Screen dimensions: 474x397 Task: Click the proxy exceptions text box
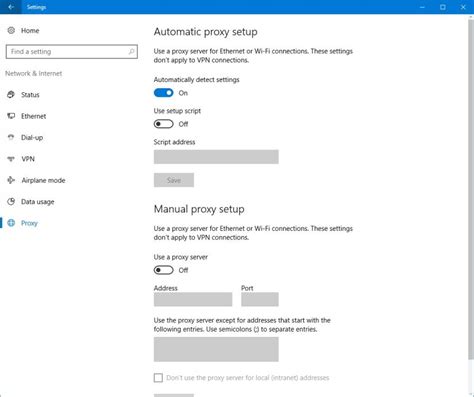(216, 349)
